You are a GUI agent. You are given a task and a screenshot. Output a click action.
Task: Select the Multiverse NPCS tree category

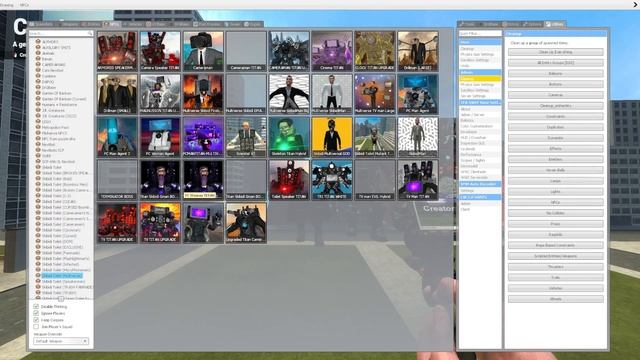pyautogui.click(x=54, y=133)
